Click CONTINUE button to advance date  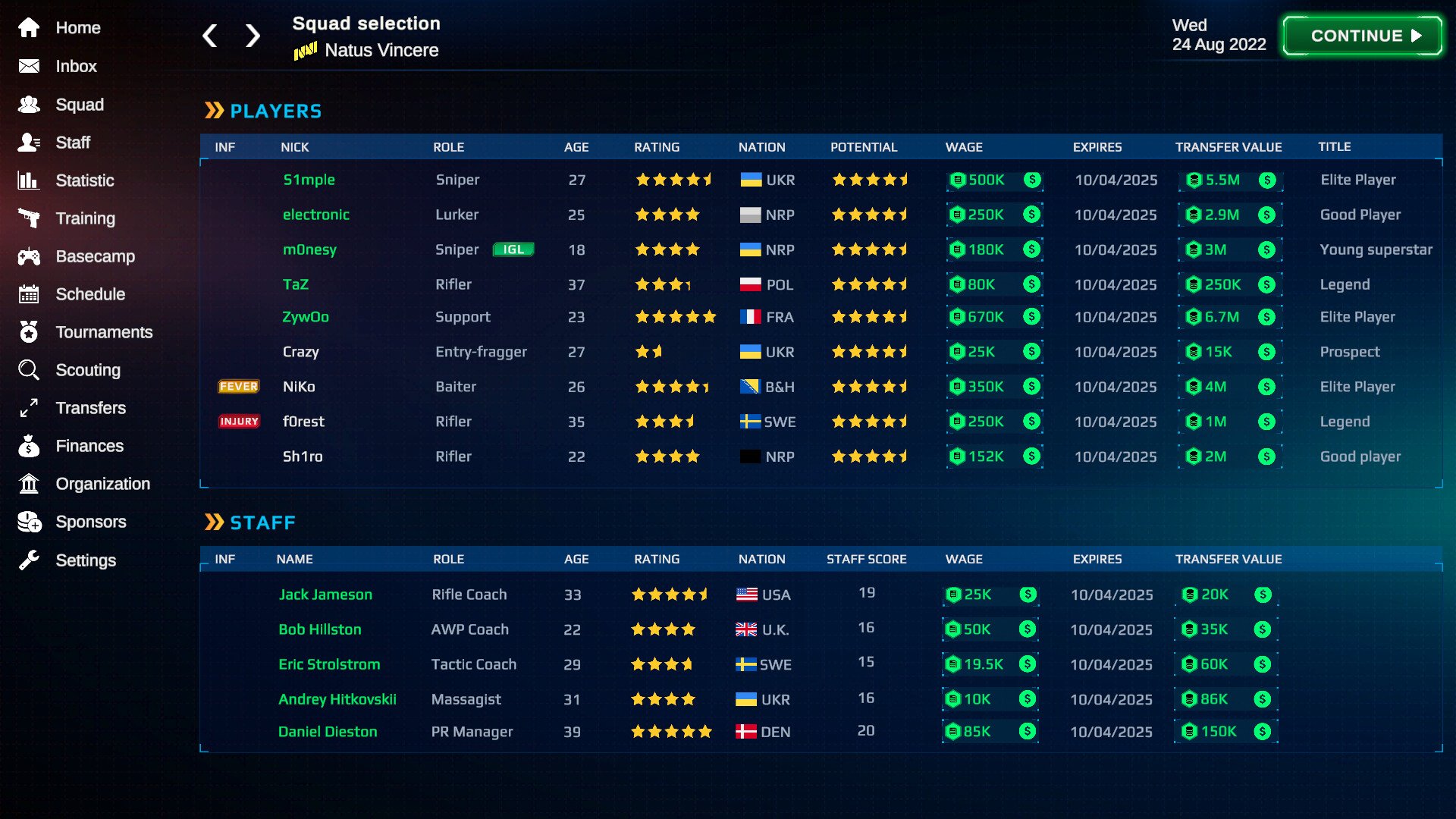click(1364, 35)
